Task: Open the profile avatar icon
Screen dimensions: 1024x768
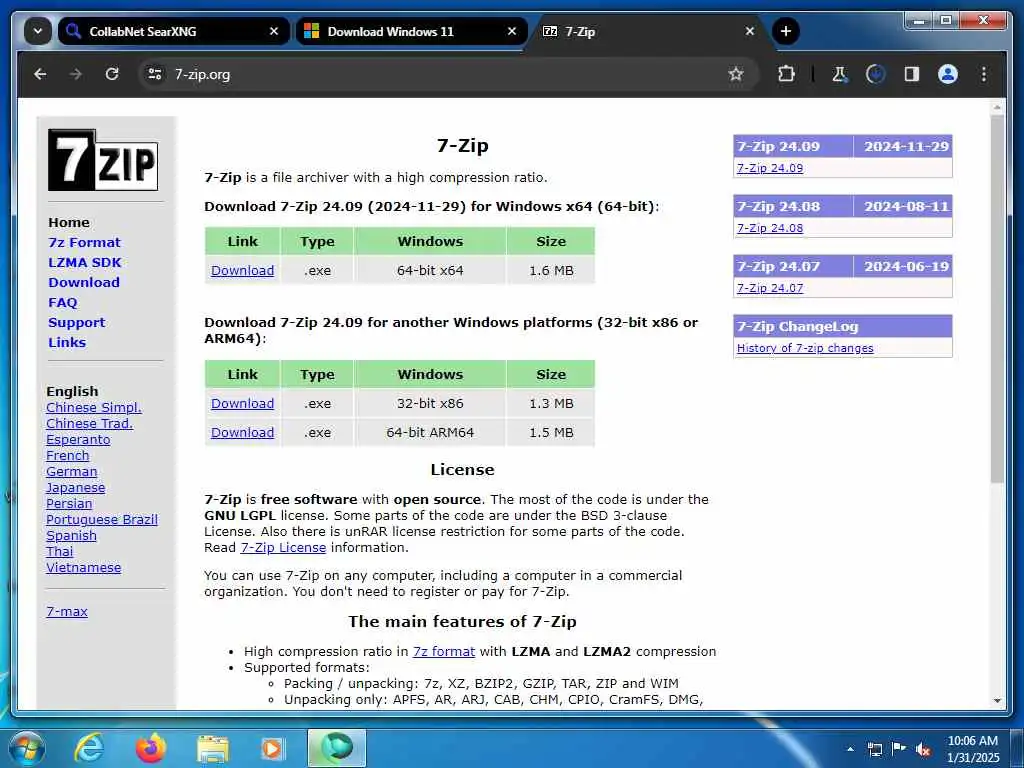Action: 948,74
